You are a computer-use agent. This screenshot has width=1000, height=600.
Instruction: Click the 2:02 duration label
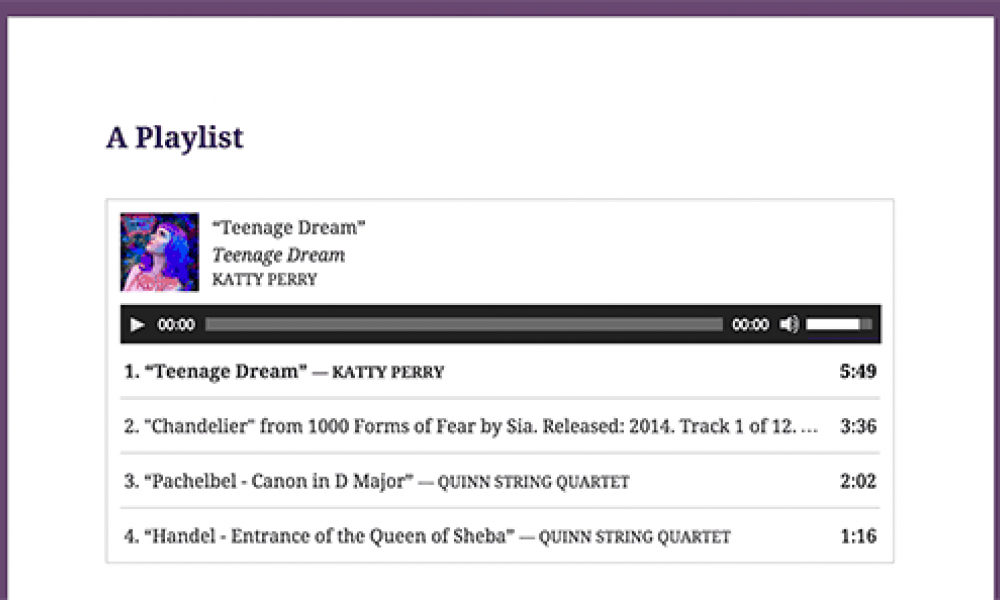[858, 481]
